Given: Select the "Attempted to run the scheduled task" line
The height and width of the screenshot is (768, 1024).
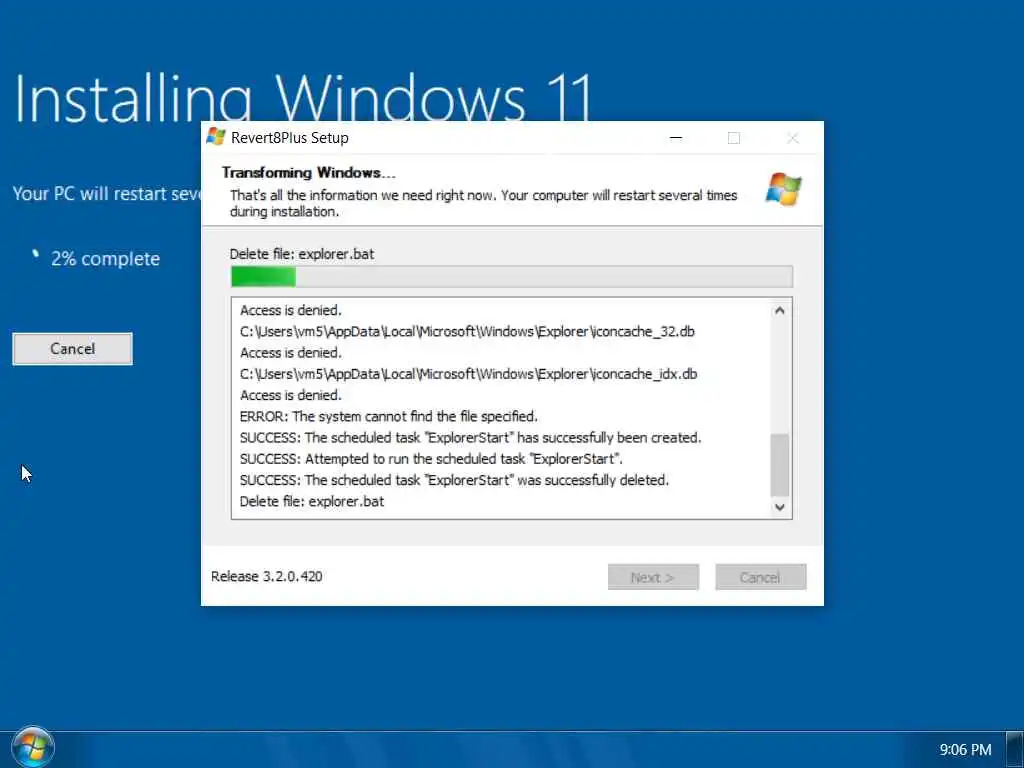Looking at the screenshot, I should [431, 458].
